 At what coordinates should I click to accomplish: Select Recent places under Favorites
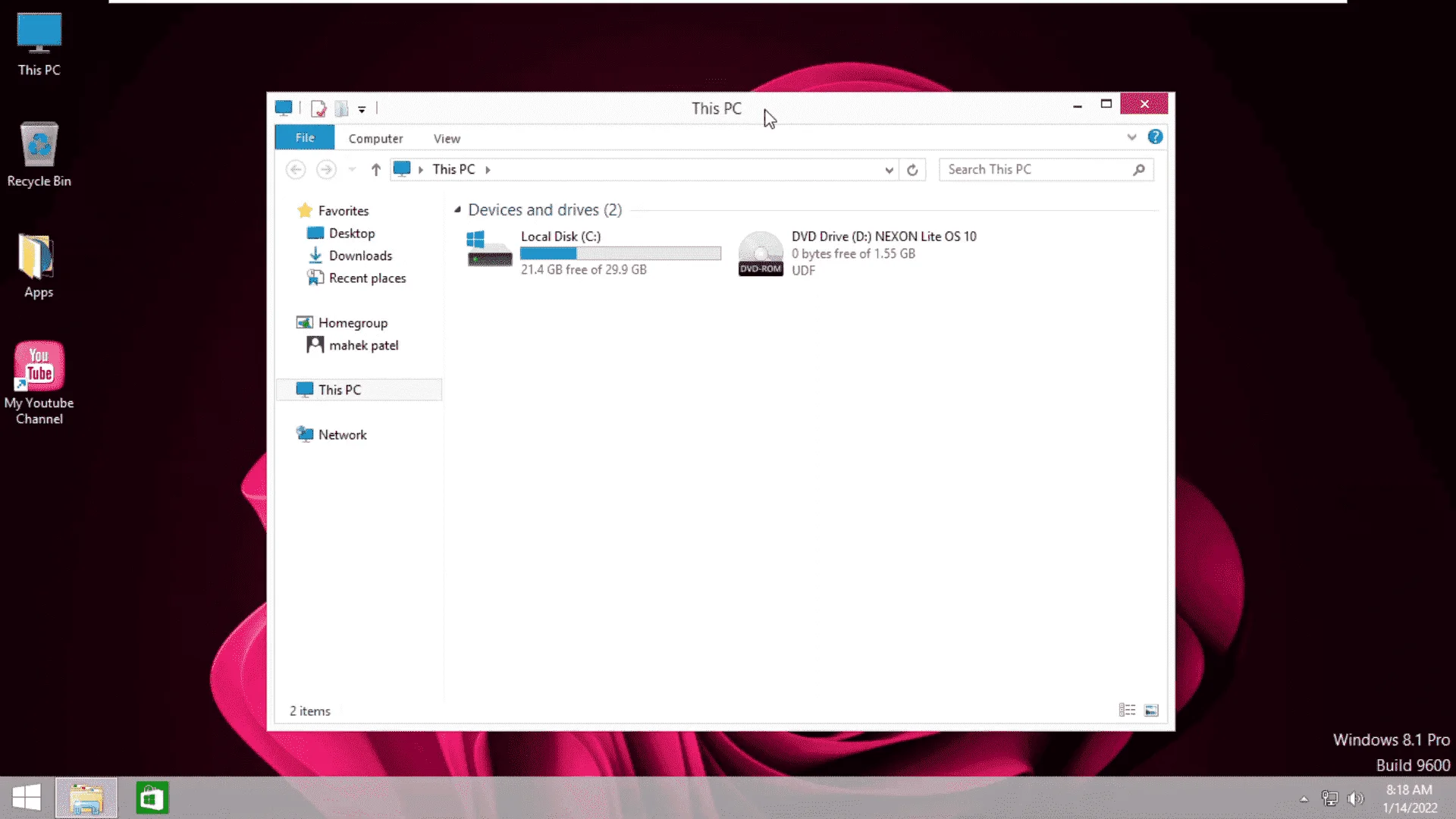click(356, 278)
